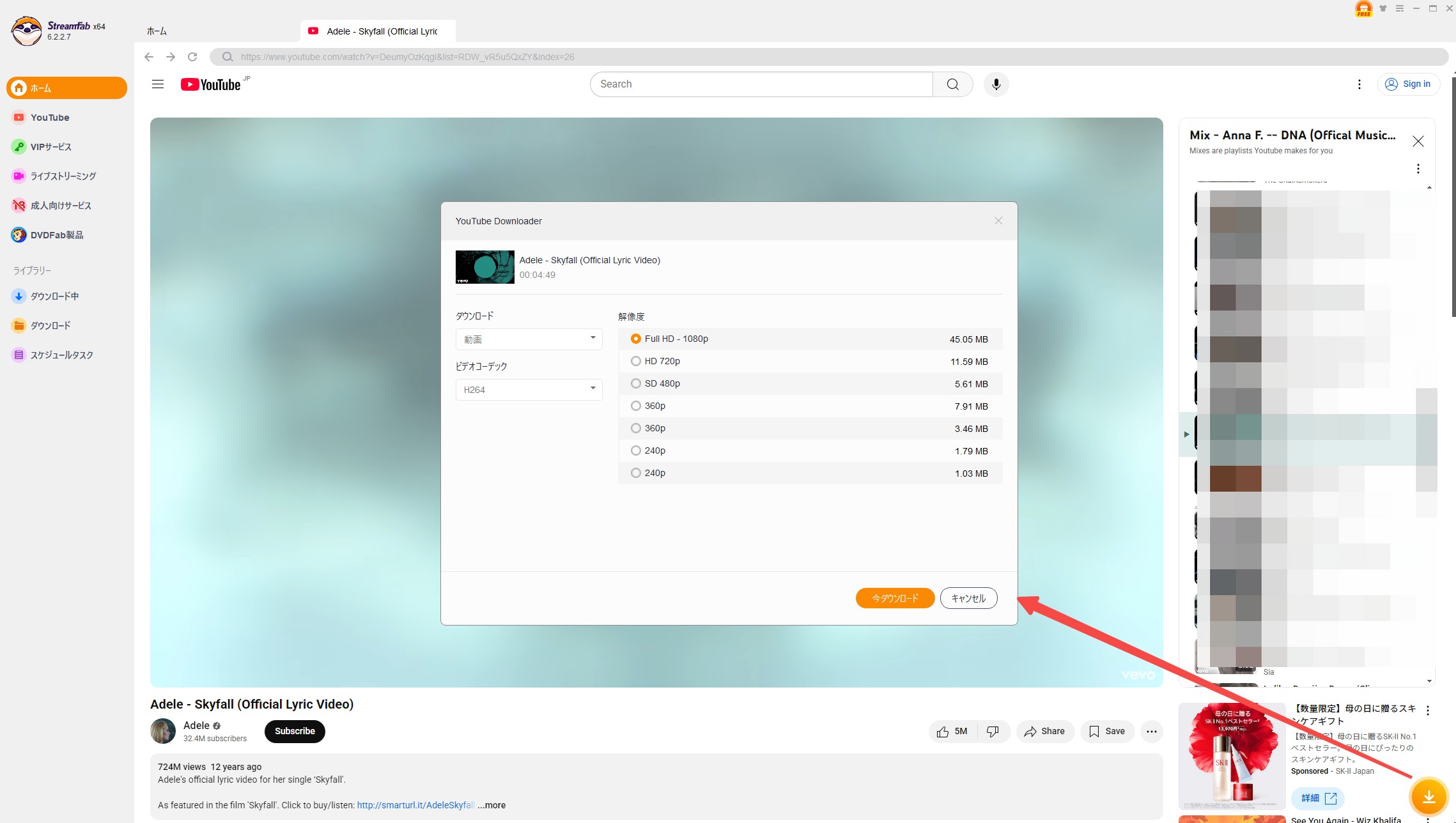Screen dimensions: 1456x823
Task: Open ダウンロード中 in the library section
Action: click(66, 296)
